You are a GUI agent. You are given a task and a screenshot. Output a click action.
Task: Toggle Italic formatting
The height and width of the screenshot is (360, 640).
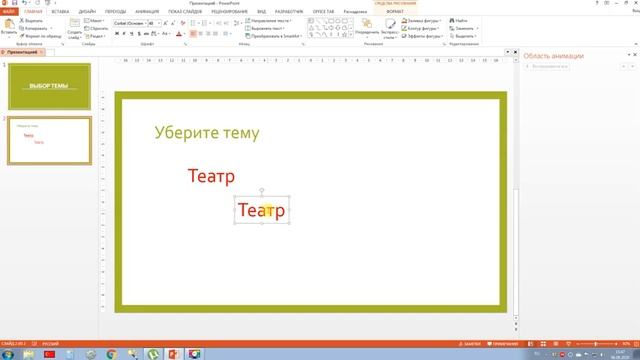pos(124,33)
